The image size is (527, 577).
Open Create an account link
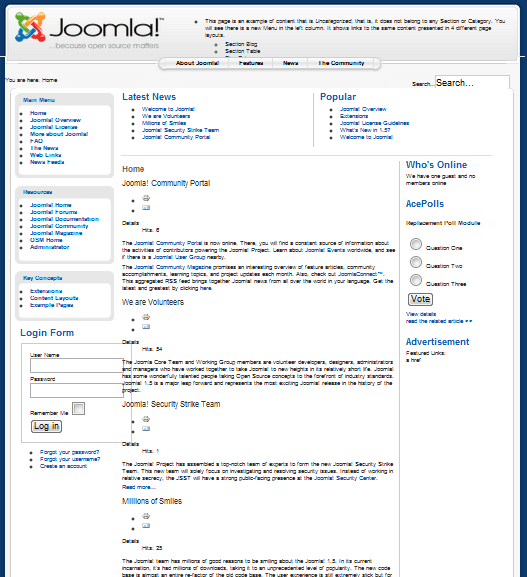(64, 466)
